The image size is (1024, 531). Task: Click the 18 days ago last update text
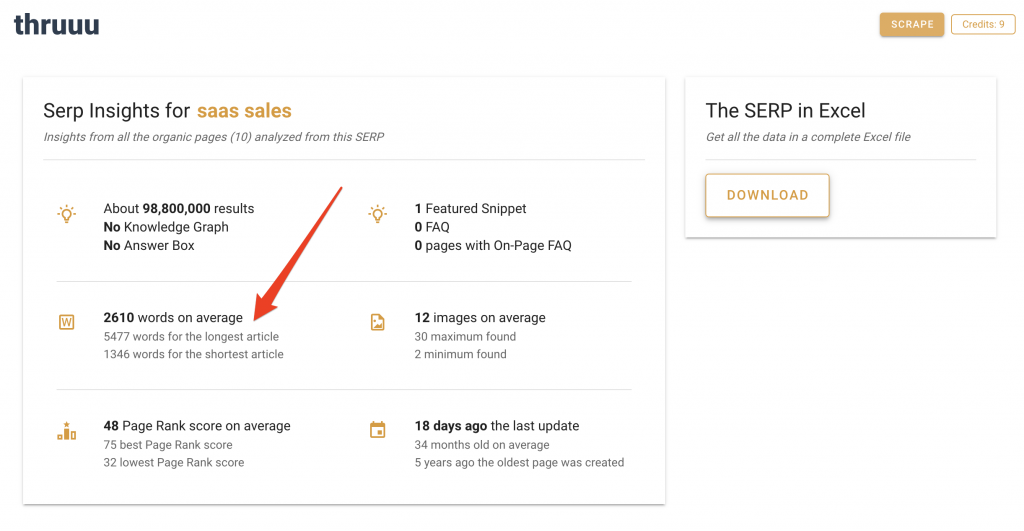pyautogui.click(x=497, y=426)
